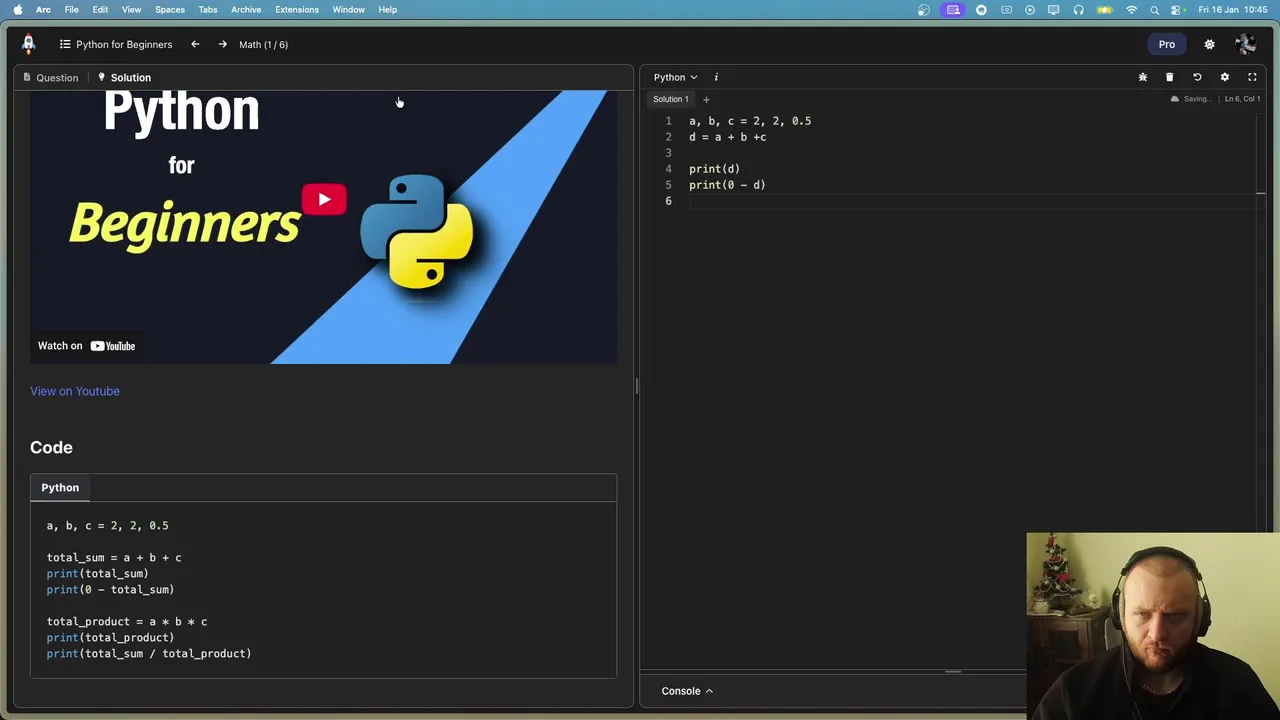Click the Python logo in the video thumbnail
The height and width of the screenshot is (720, 1280).
point(417,231)
